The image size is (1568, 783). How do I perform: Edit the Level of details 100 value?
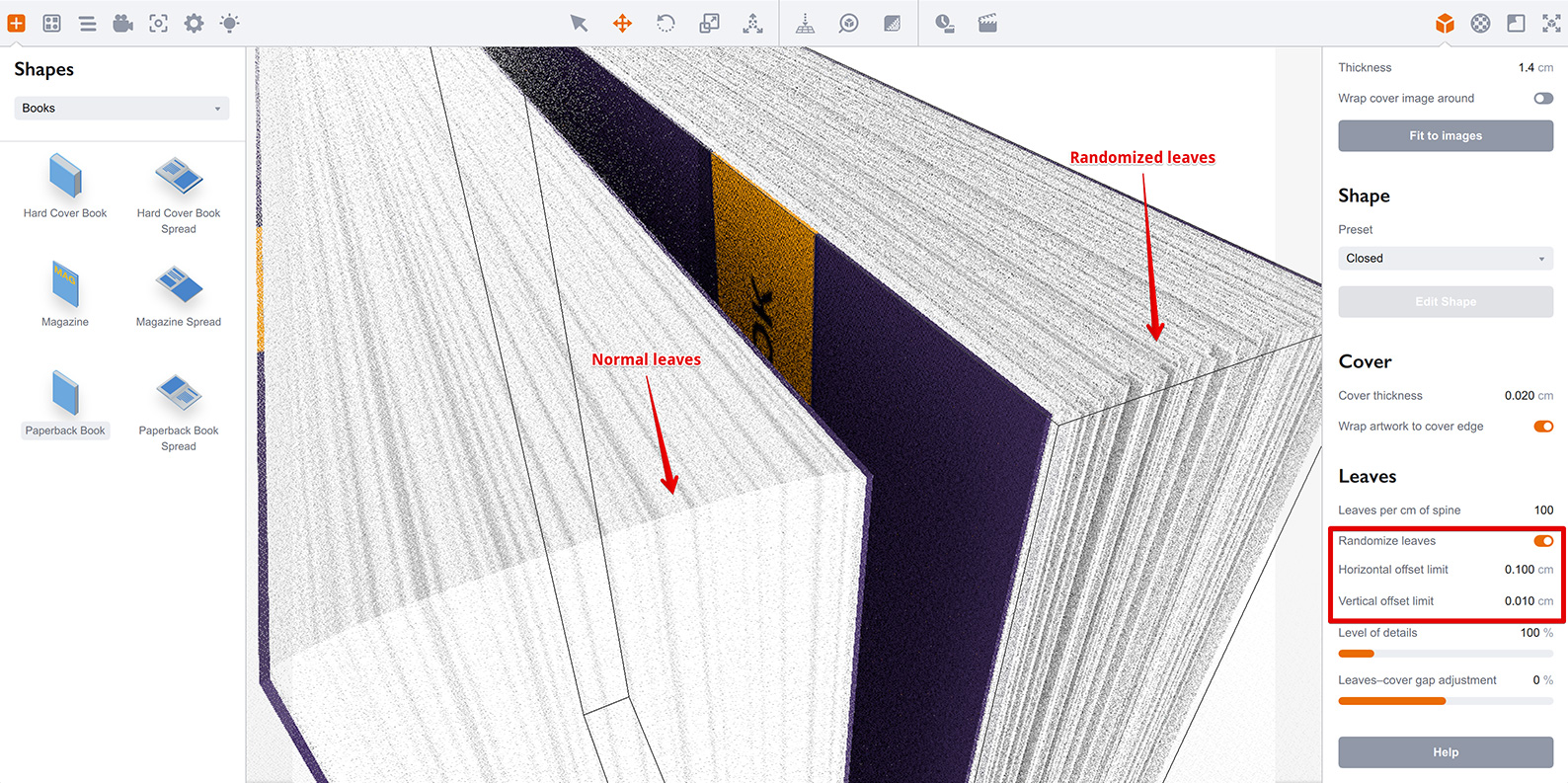point(1529,632)
